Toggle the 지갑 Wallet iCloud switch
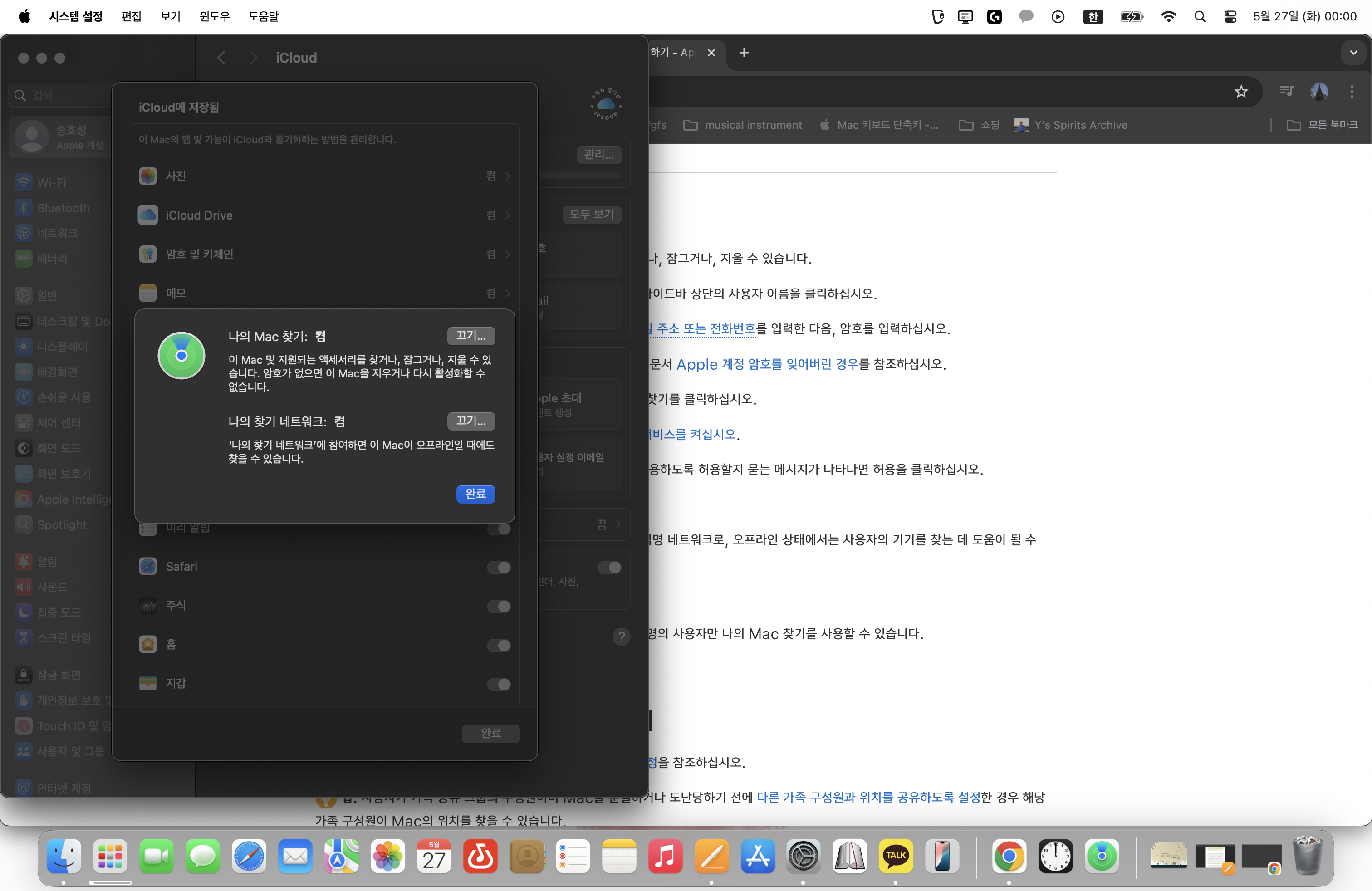Screen dimensions: 1372x891 click(x=499, y=684)
